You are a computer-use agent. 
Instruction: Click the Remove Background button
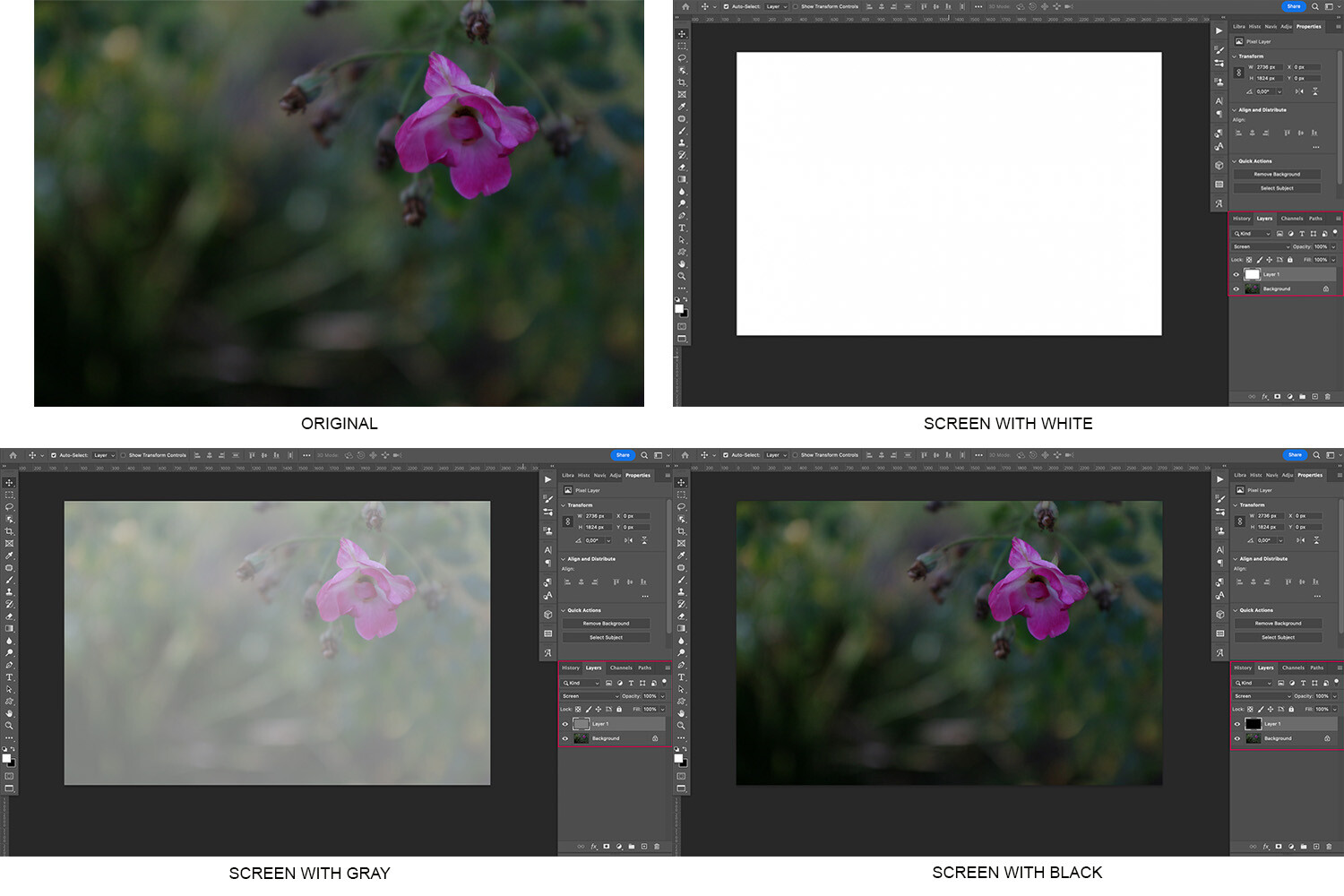click(1276, 174)
